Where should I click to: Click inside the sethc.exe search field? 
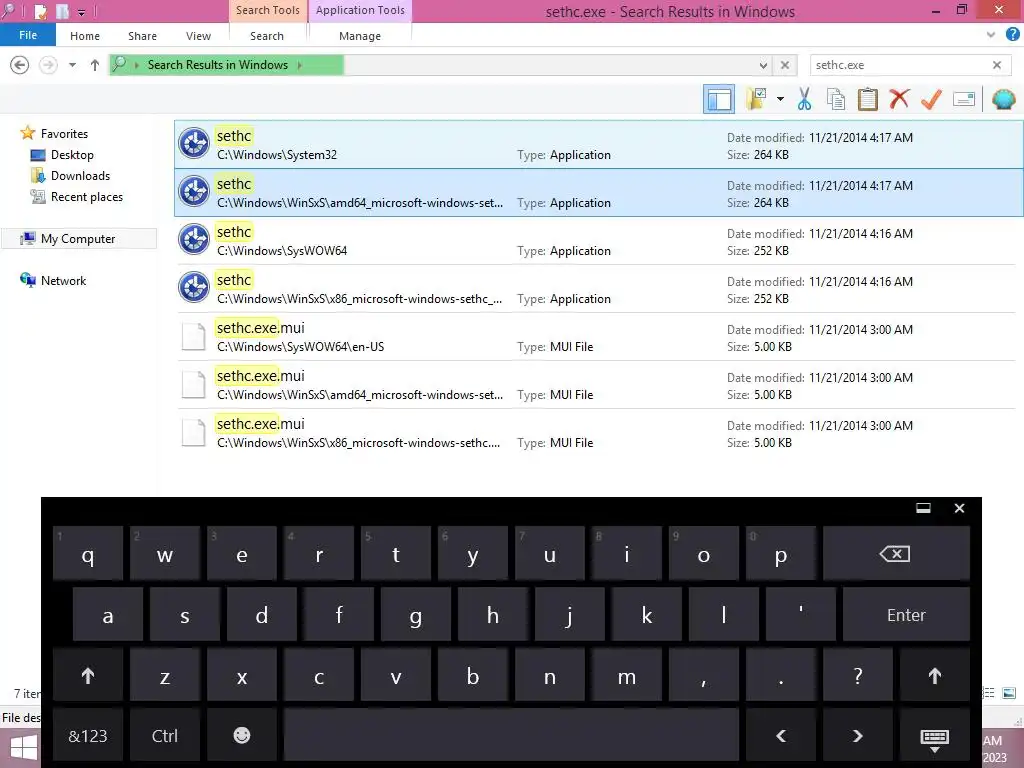pyautogui.click(x=900, y=65)
